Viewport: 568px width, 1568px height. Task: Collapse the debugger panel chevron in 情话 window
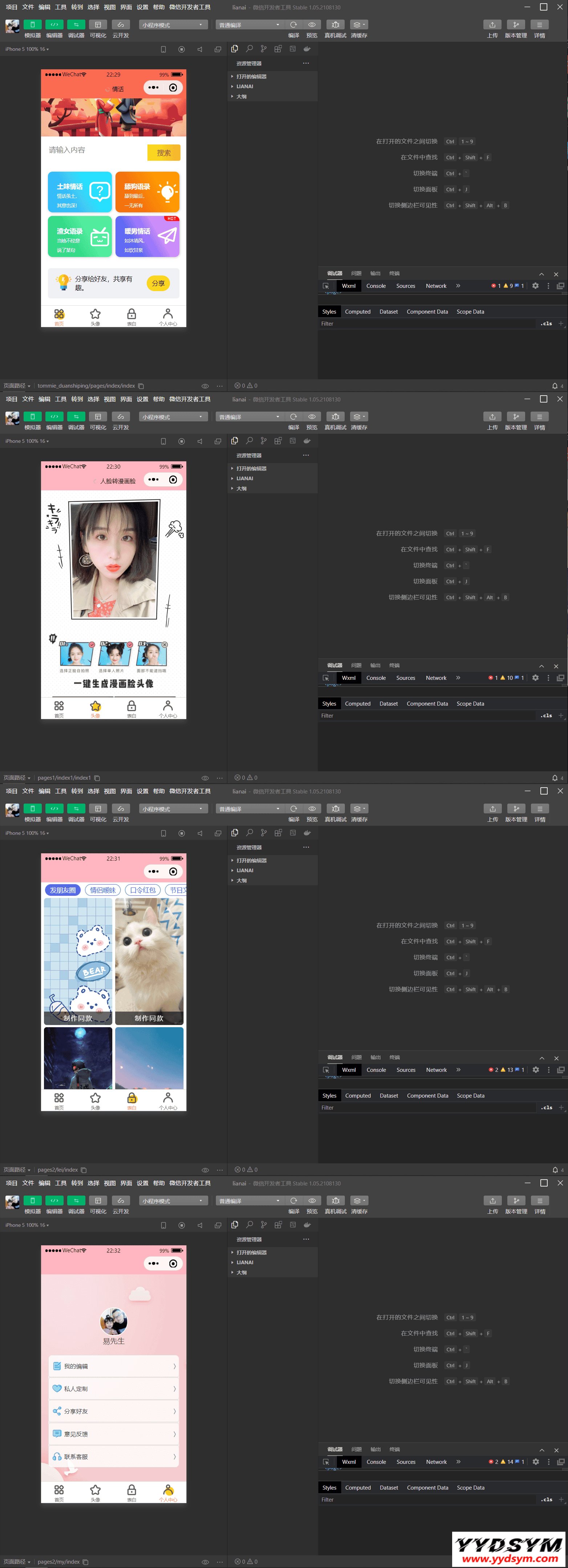(x=541, y=274)
